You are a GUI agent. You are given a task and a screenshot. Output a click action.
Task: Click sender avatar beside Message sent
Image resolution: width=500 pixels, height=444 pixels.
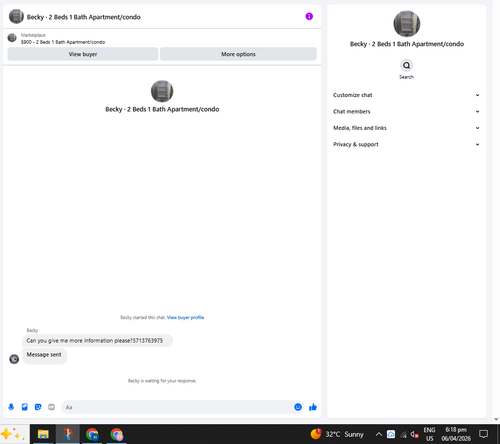(14, 359)
